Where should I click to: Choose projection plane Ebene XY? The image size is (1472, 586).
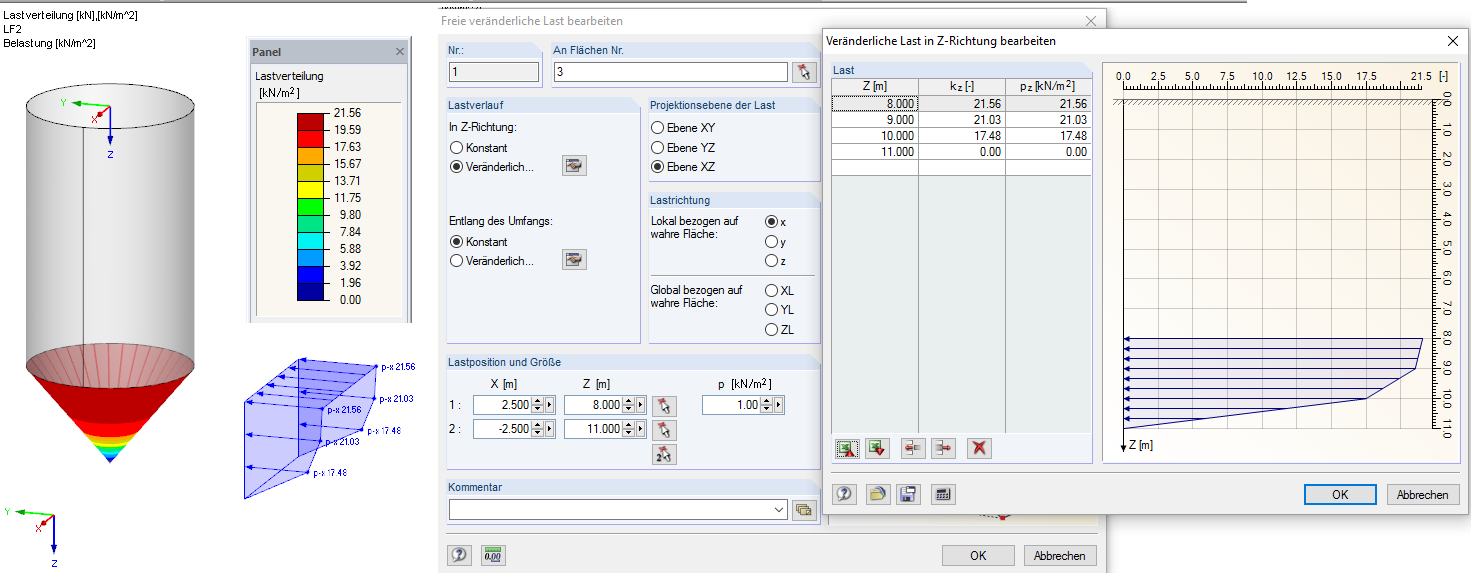[x=658, y=128]
